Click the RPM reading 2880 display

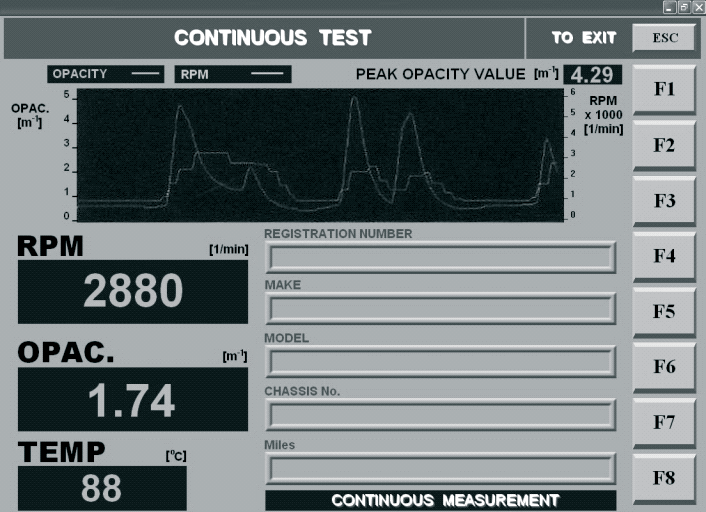coord(133,292)
